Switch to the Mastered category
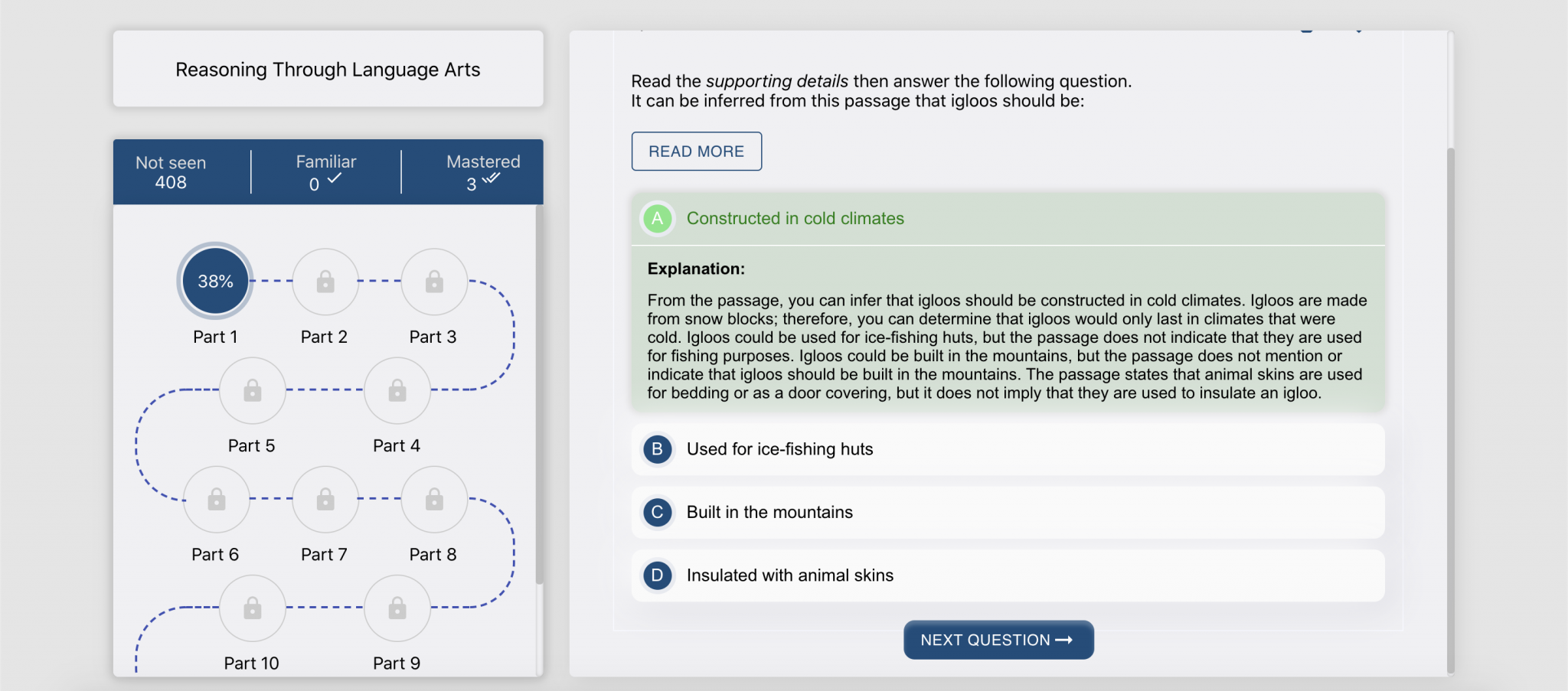The image size is (1568, 691). (x=482, y=171)
